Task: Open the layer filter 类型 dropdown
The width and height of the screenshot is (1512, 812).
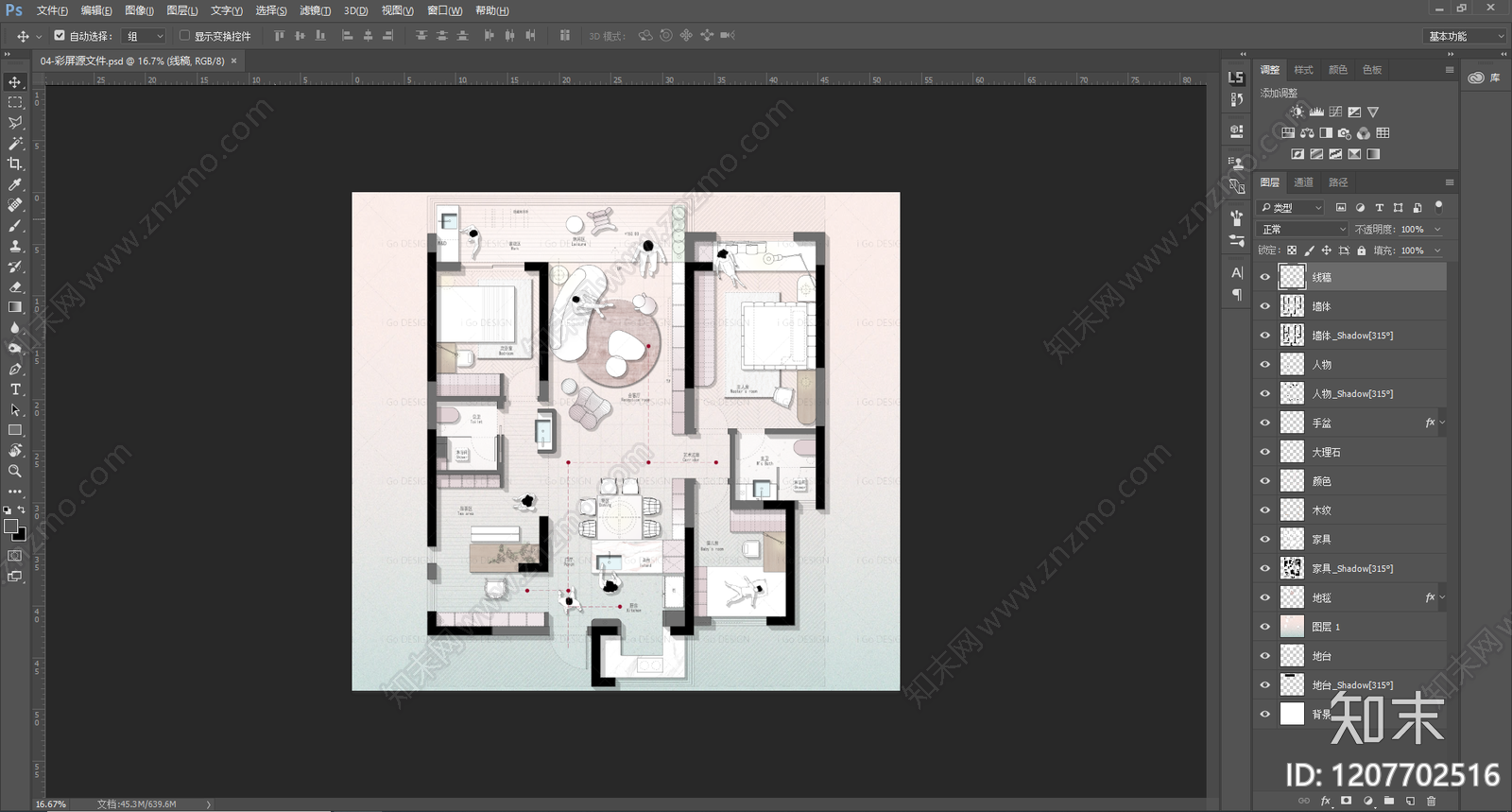Action: (1291, 208)
